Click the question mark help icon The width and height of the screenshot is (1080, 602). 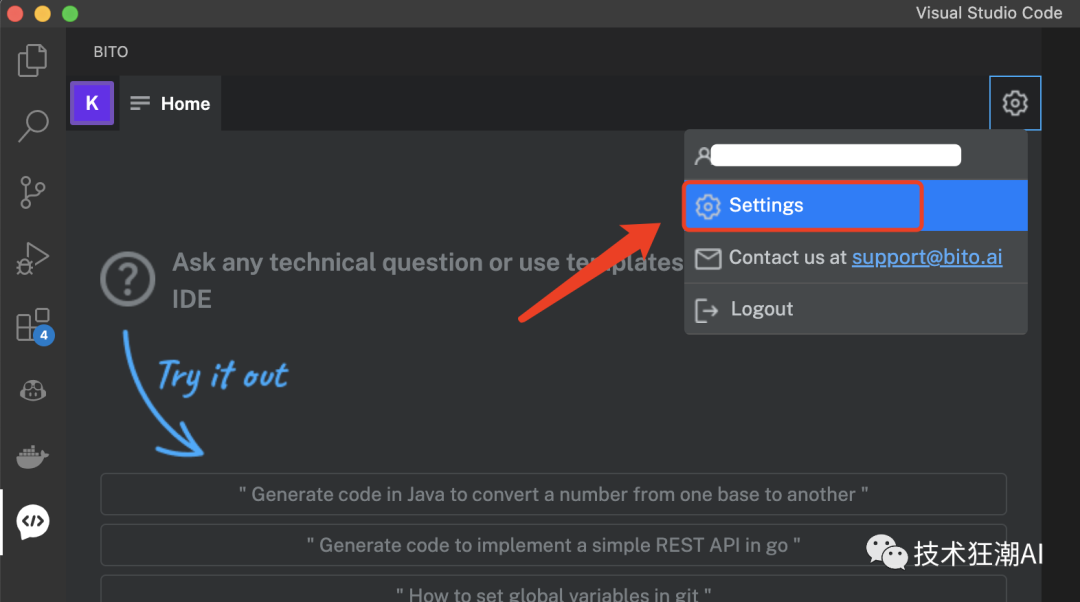[128, 278]
